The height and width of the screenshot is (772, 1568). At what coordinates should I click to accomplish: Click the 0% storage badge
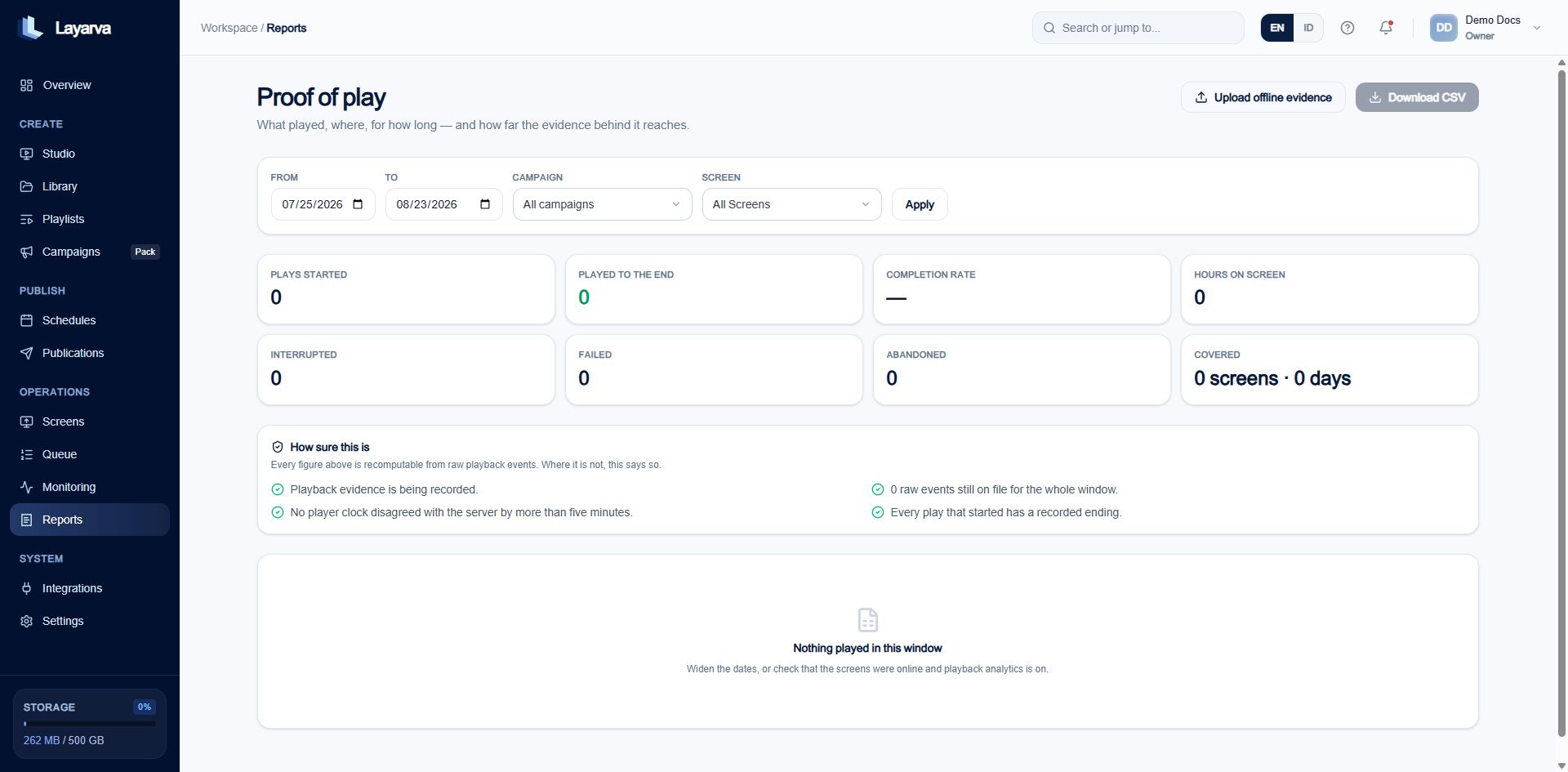[145, 707]
